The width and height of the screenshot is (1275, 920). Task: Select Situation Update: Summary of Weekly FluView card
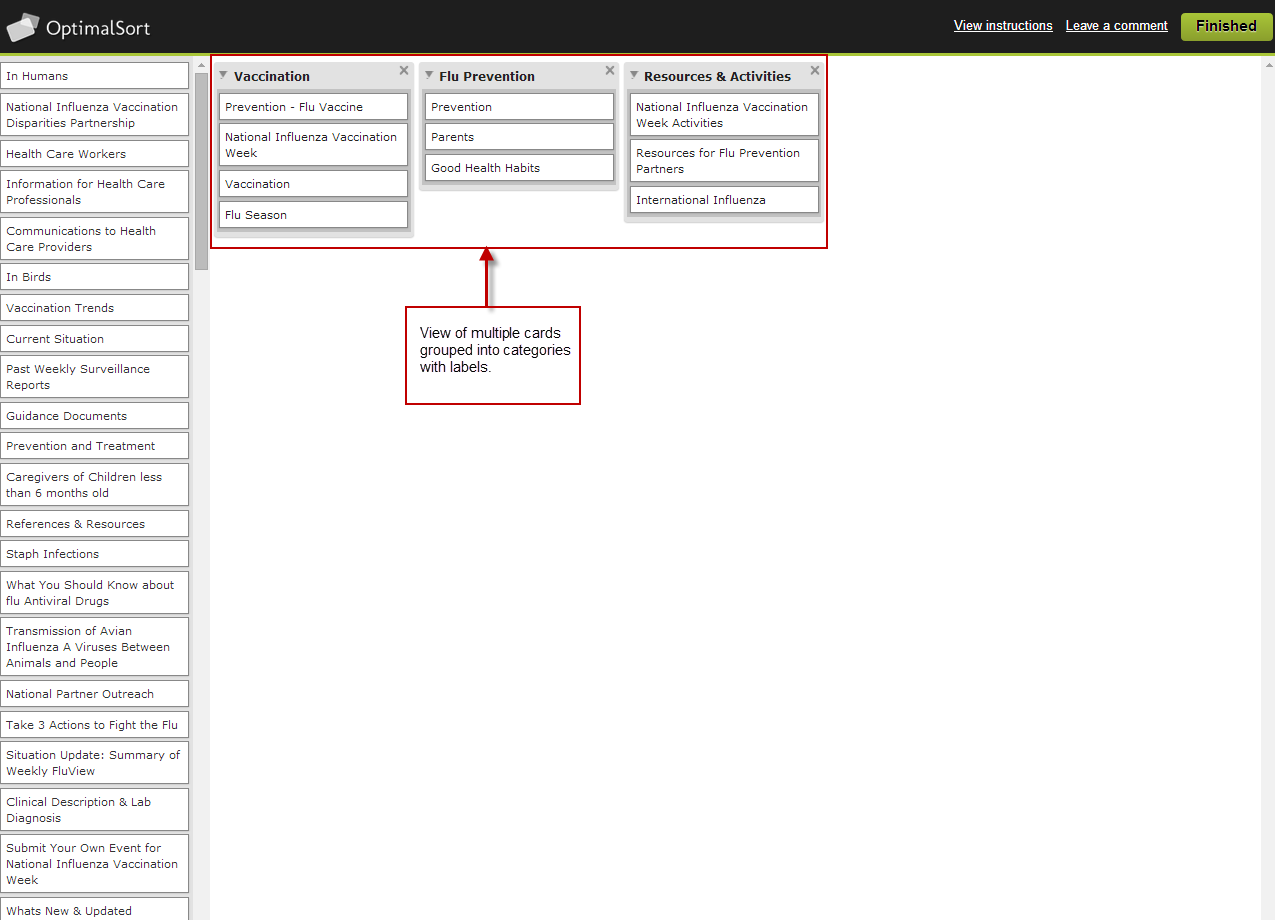click(x=94, y=763)
